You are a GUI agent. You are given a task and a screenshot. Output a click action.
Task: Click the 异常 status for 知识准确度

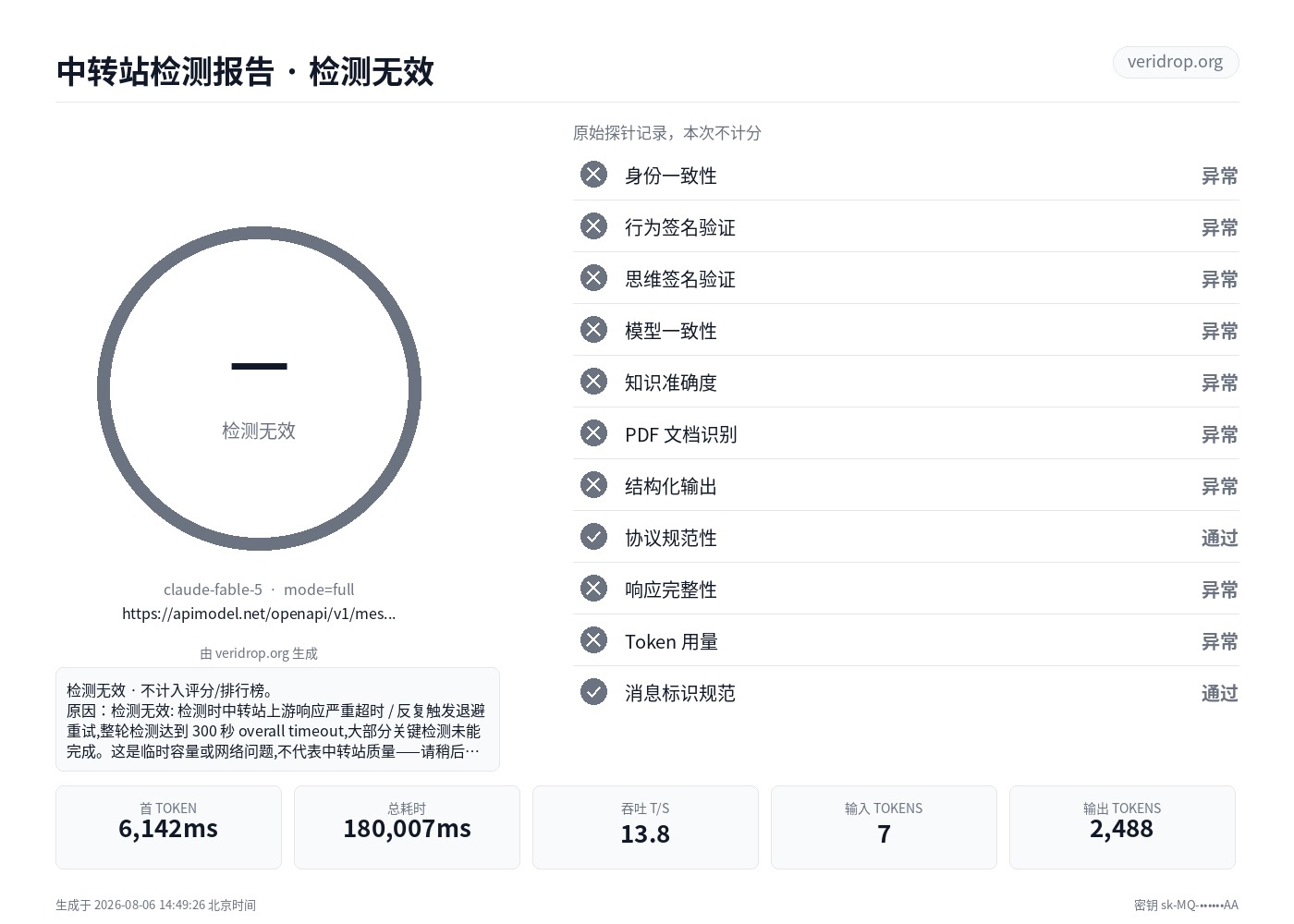pos(1219,383)
